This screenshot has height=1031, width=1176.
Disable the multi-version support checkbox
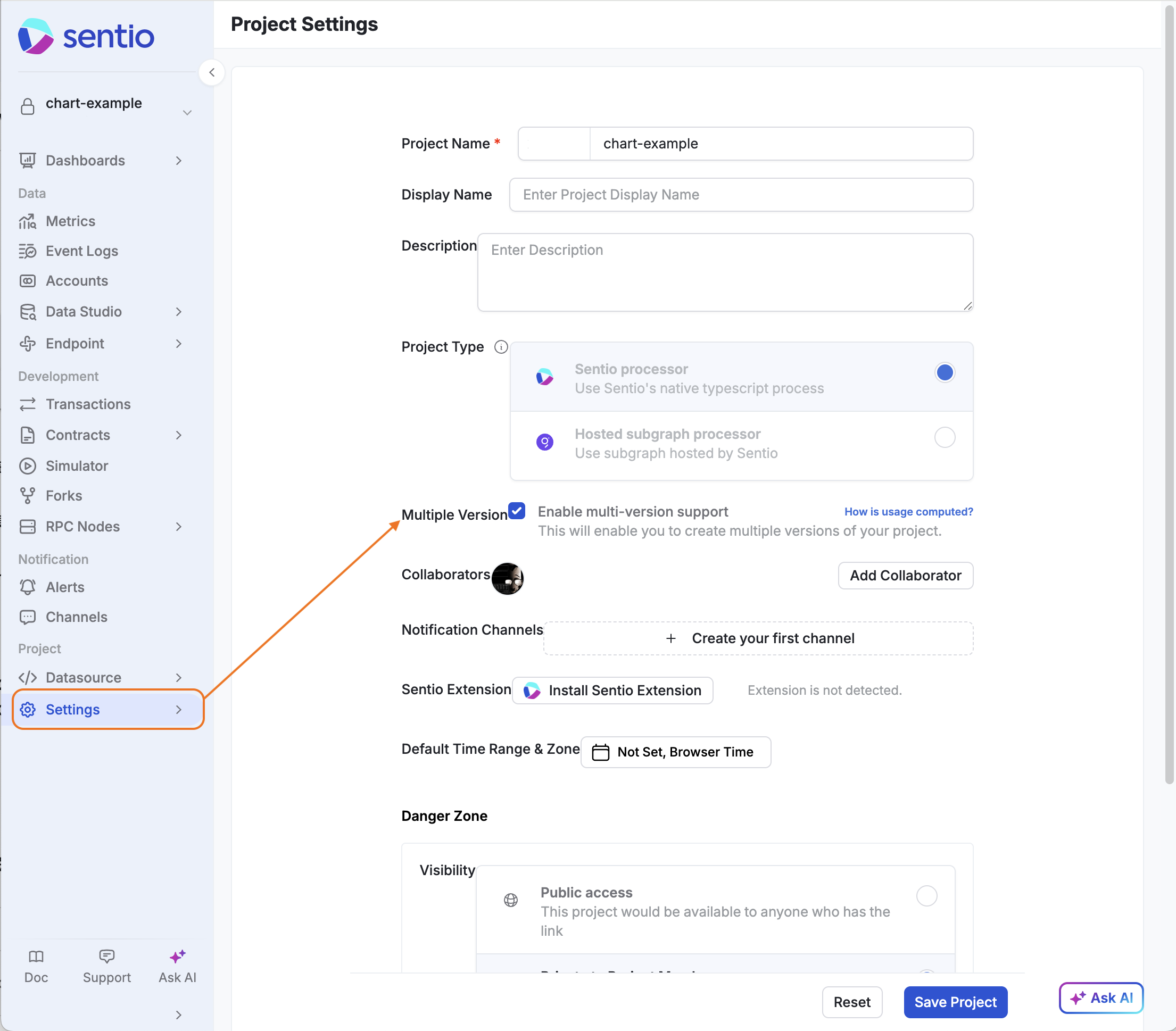(x=517, y=511)
